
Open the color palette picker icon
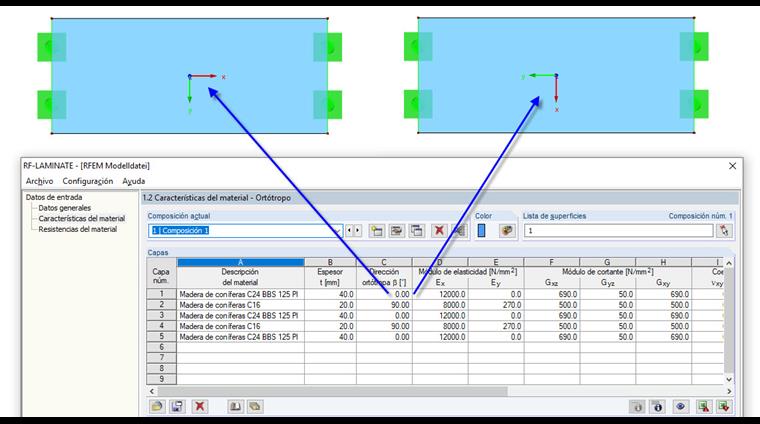[507, 231]
